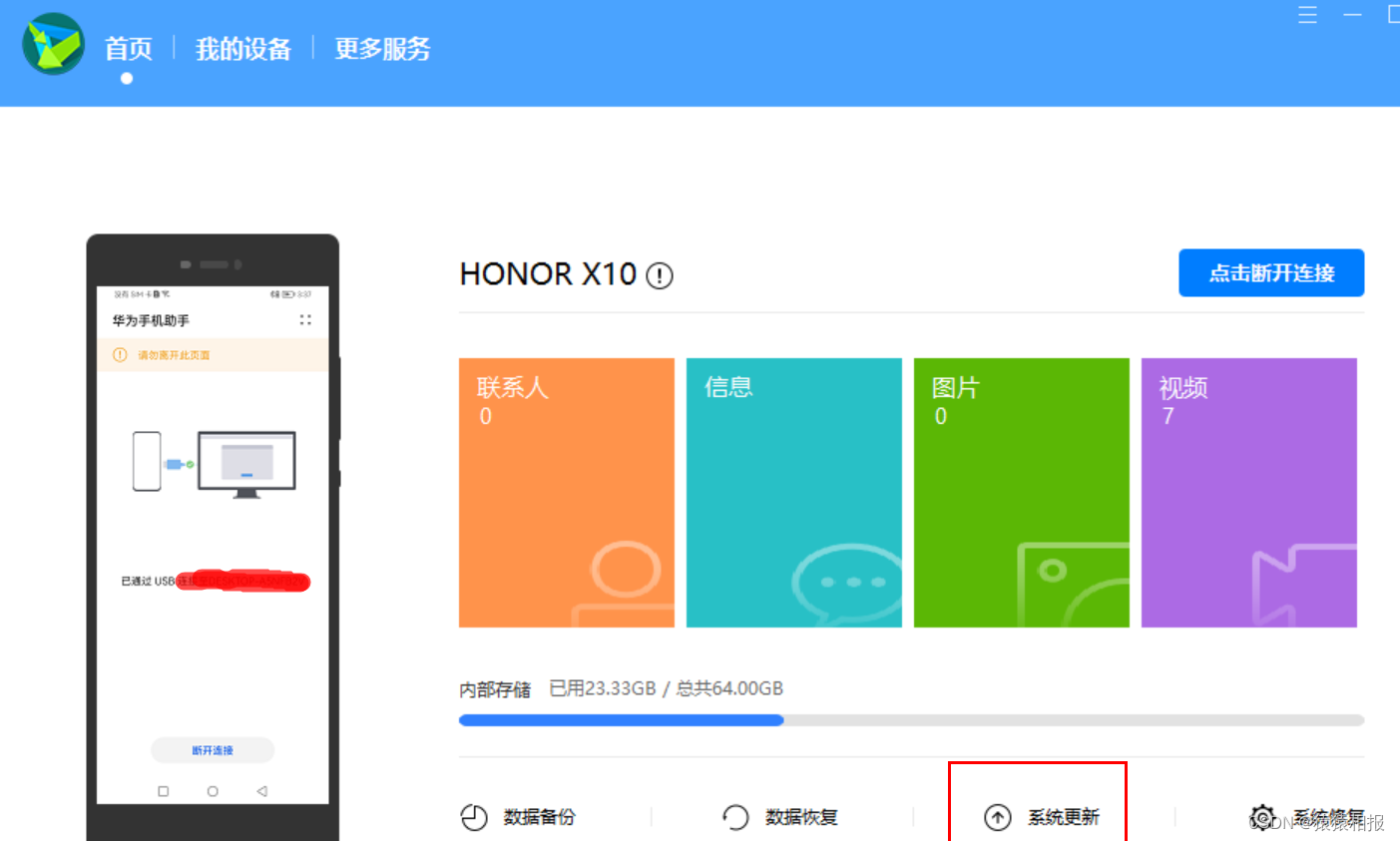Open the 首页 home tab
This screenshot has height=841, width=1400.
point(128,49)
